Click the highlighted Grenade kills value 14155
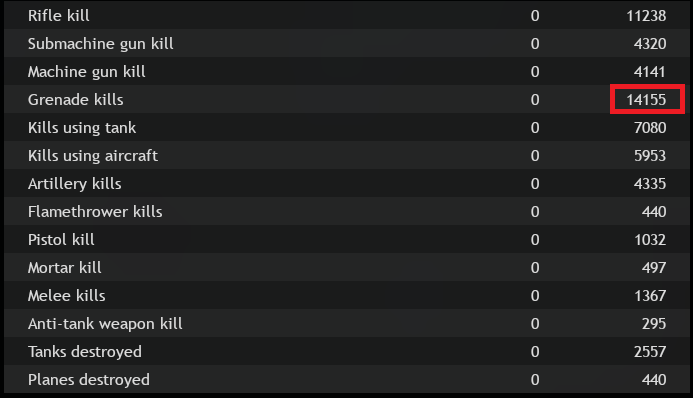The height and width of the screenshot is (398, 693). pyautogui.click(x=646, y=100)
